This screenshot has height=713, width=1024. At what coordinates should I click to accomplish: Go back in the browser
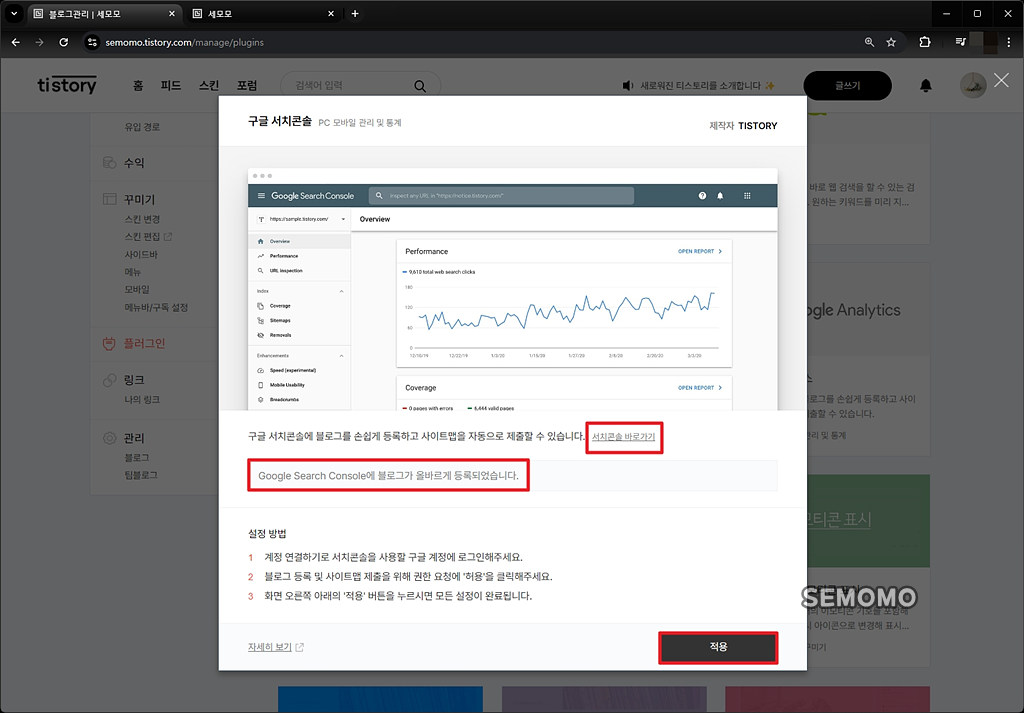[x=16, y=42]
